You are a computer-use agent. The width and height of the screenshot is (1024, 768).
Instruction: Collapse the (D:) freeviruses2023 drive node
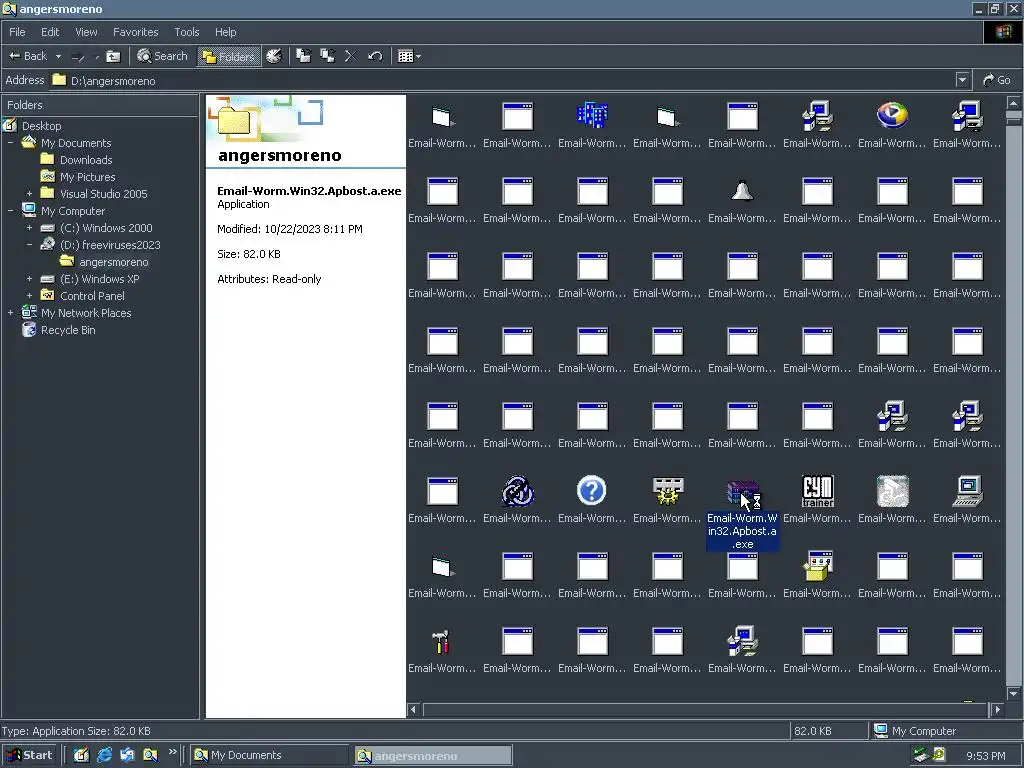29,245
